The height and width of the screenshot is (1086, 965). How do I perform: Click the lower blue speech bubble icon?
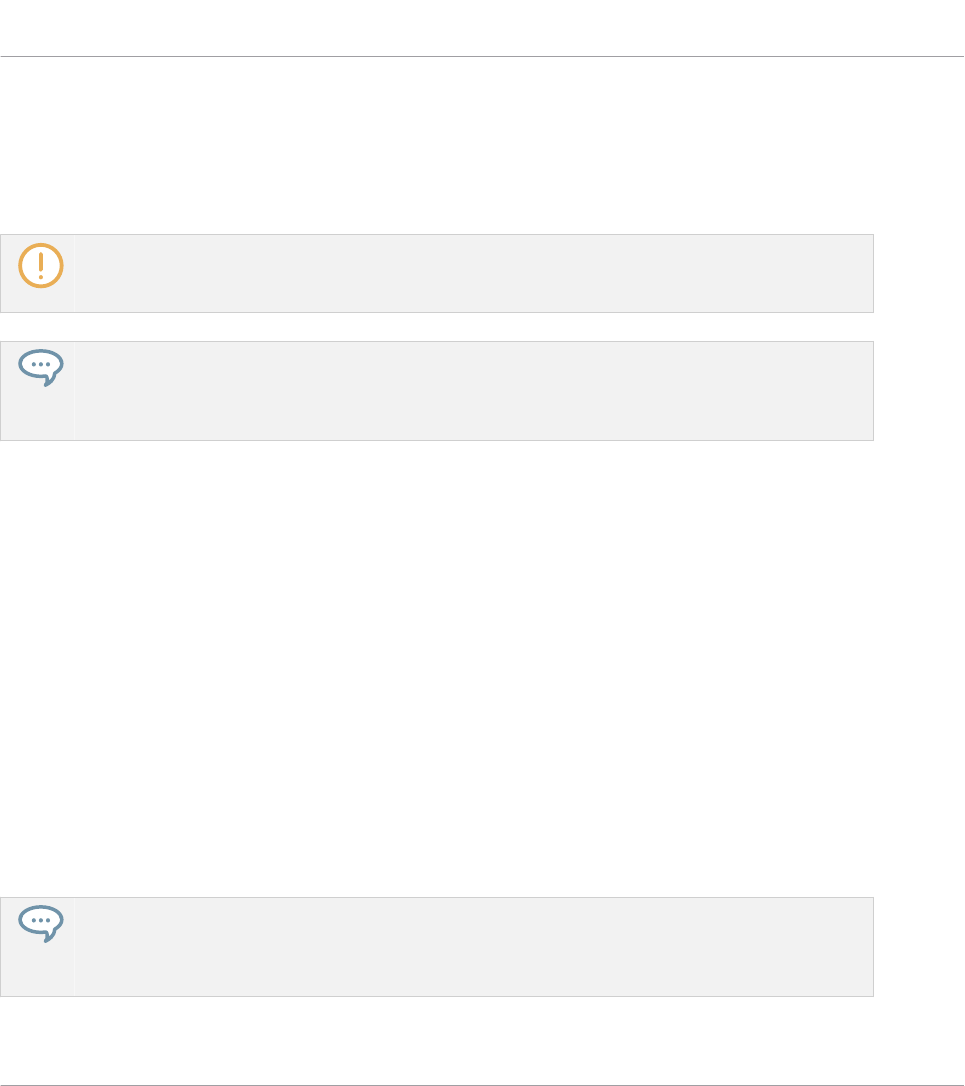point(41,924)
